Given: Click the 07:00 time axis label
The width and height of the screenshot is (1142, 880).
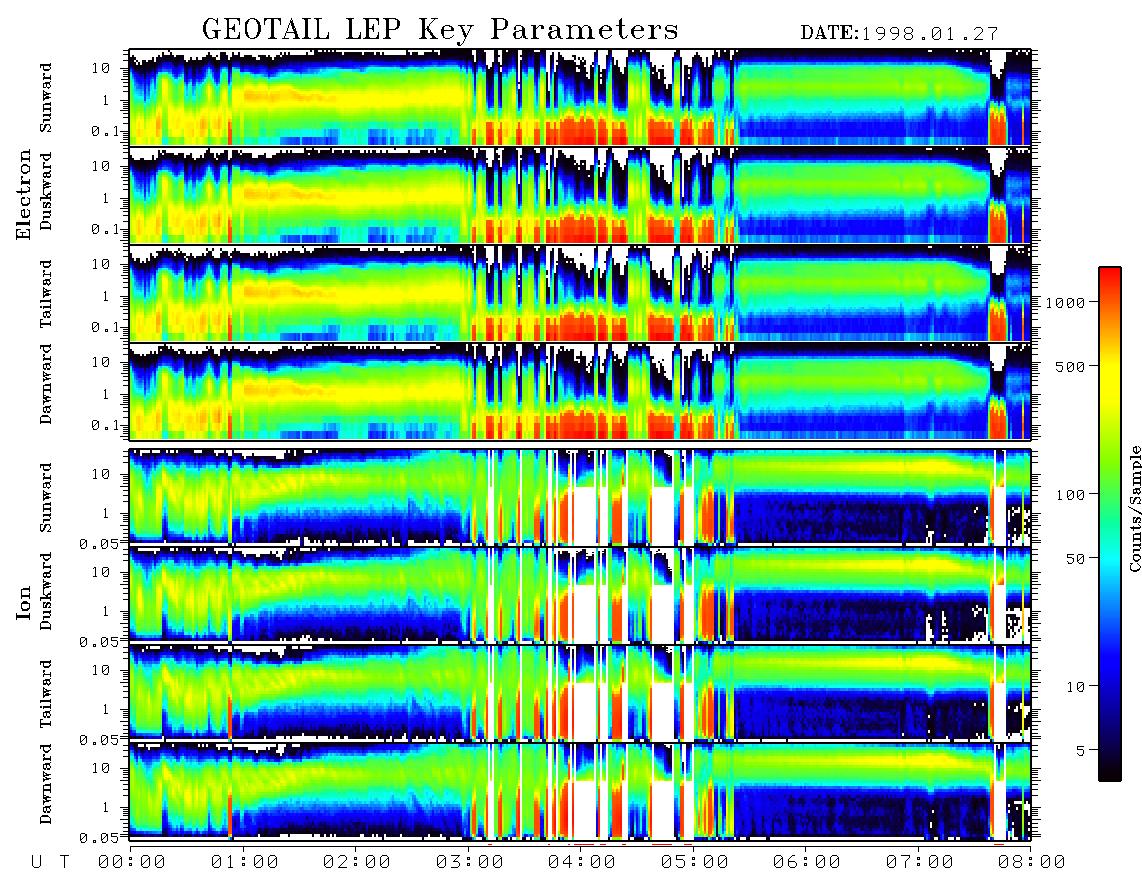Looking at the screenshot, I should pos(920,863).
